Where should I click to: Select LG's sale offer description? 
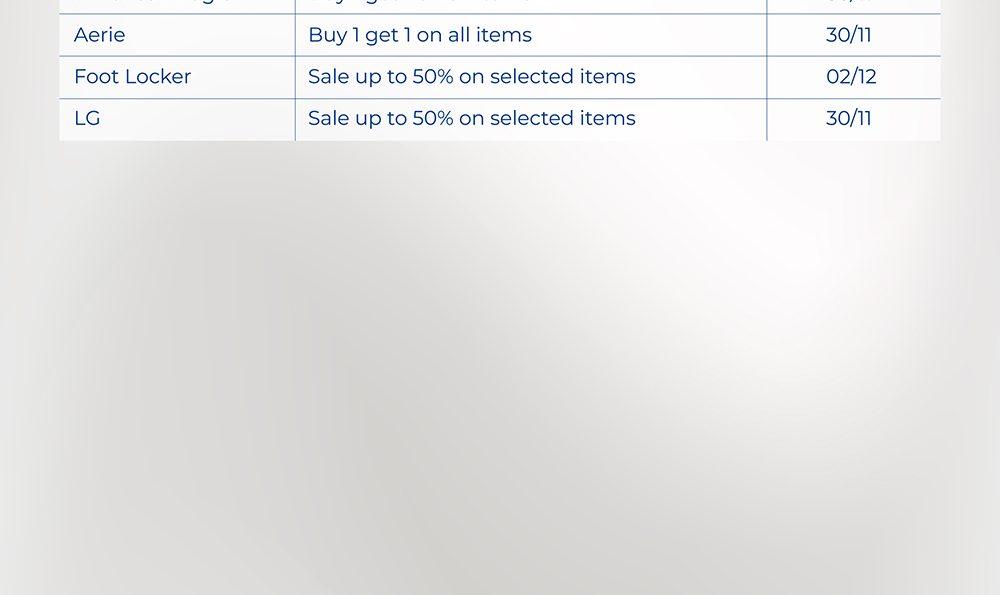471,118
